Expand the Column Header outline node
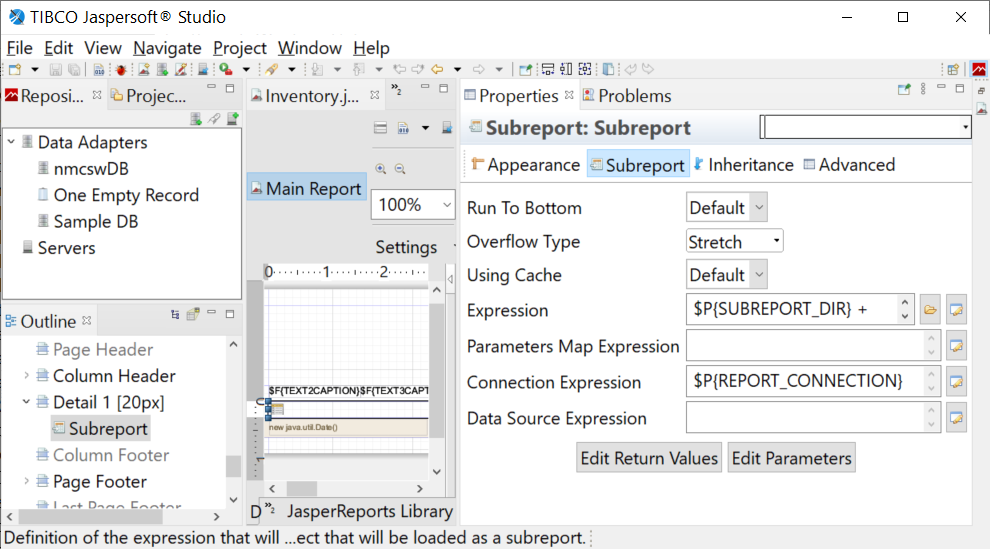Image resolution: width=994 pixels, height=549 pixels. pyautogui.click(x=26, y=376)
